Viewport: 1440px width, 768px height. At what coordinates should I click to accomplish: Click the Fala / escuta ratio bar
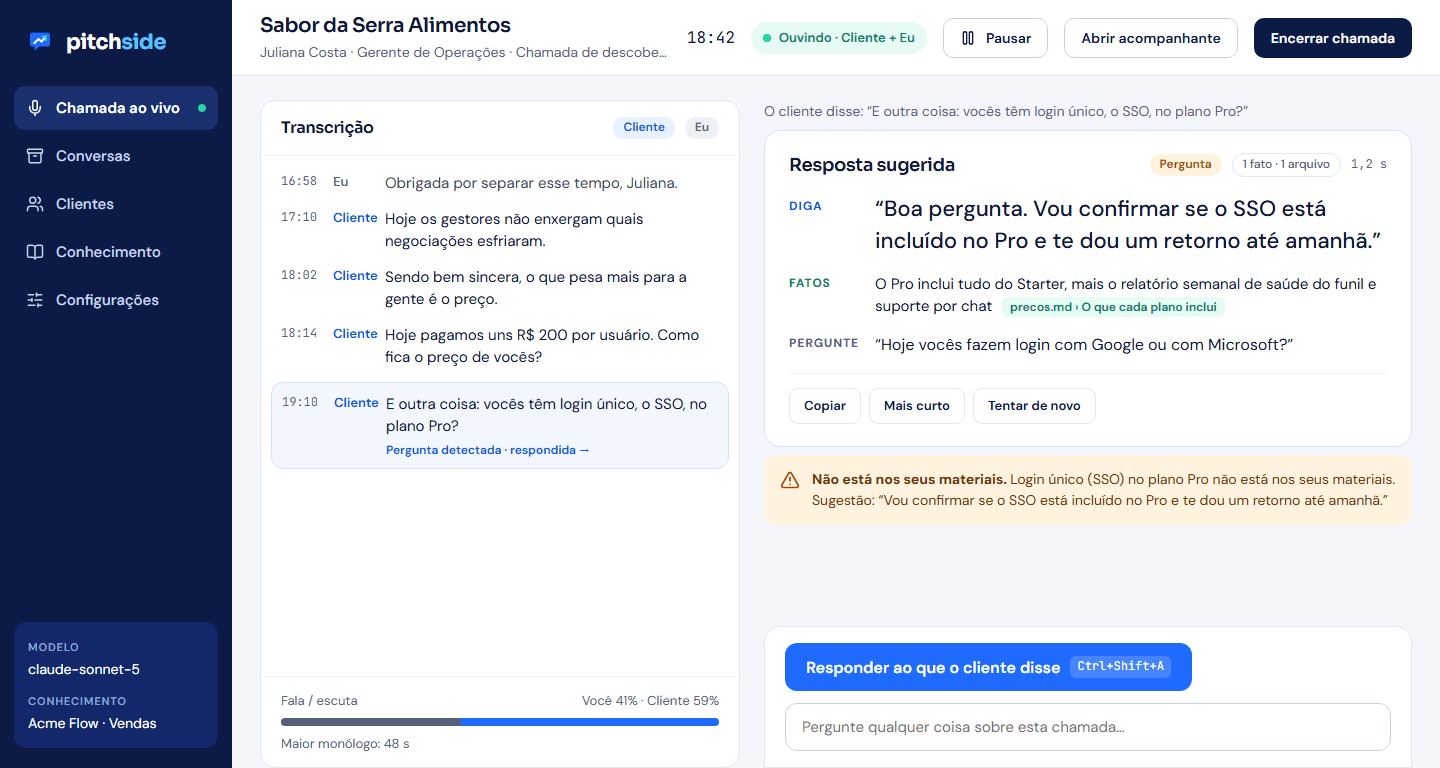pyautogui.click(x=500, y=722)
